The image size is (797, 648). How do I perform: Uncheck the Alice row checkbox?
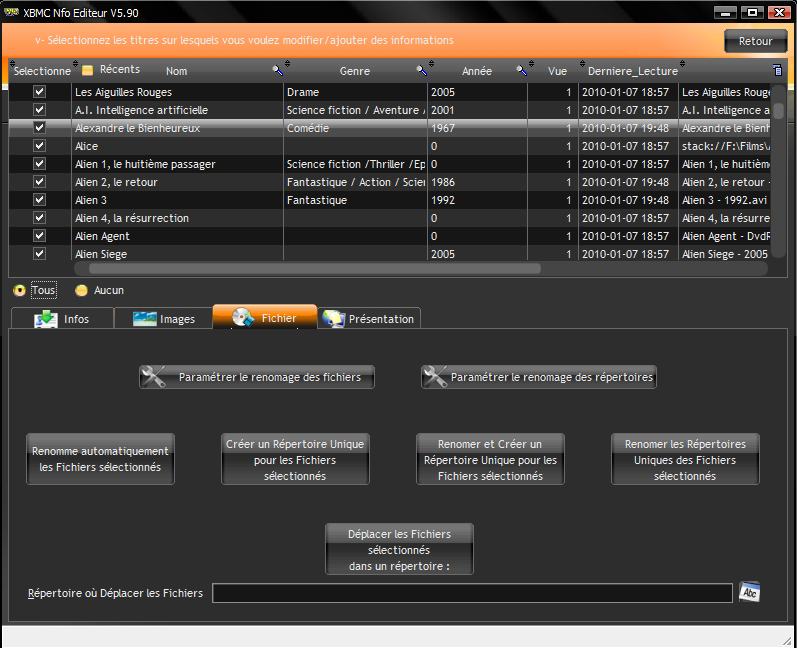(x=39, y=146)
